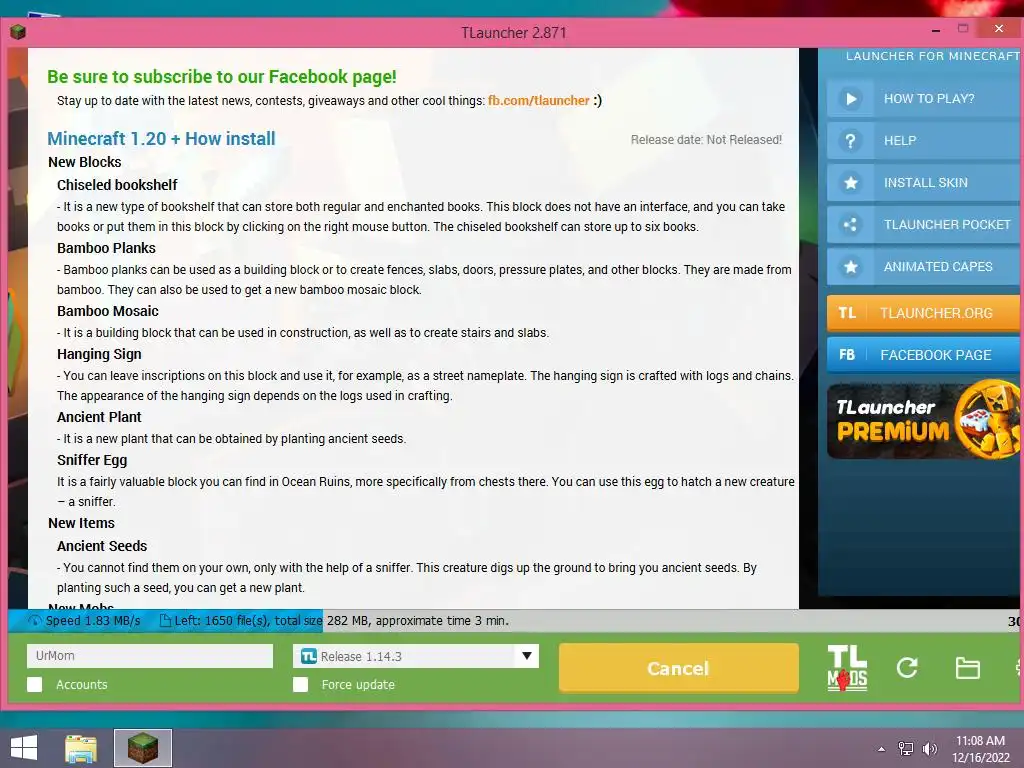Screen dimensions: 1024x768
Task: Follow the fb.com/tlauncher link
Action: (539, 101)
